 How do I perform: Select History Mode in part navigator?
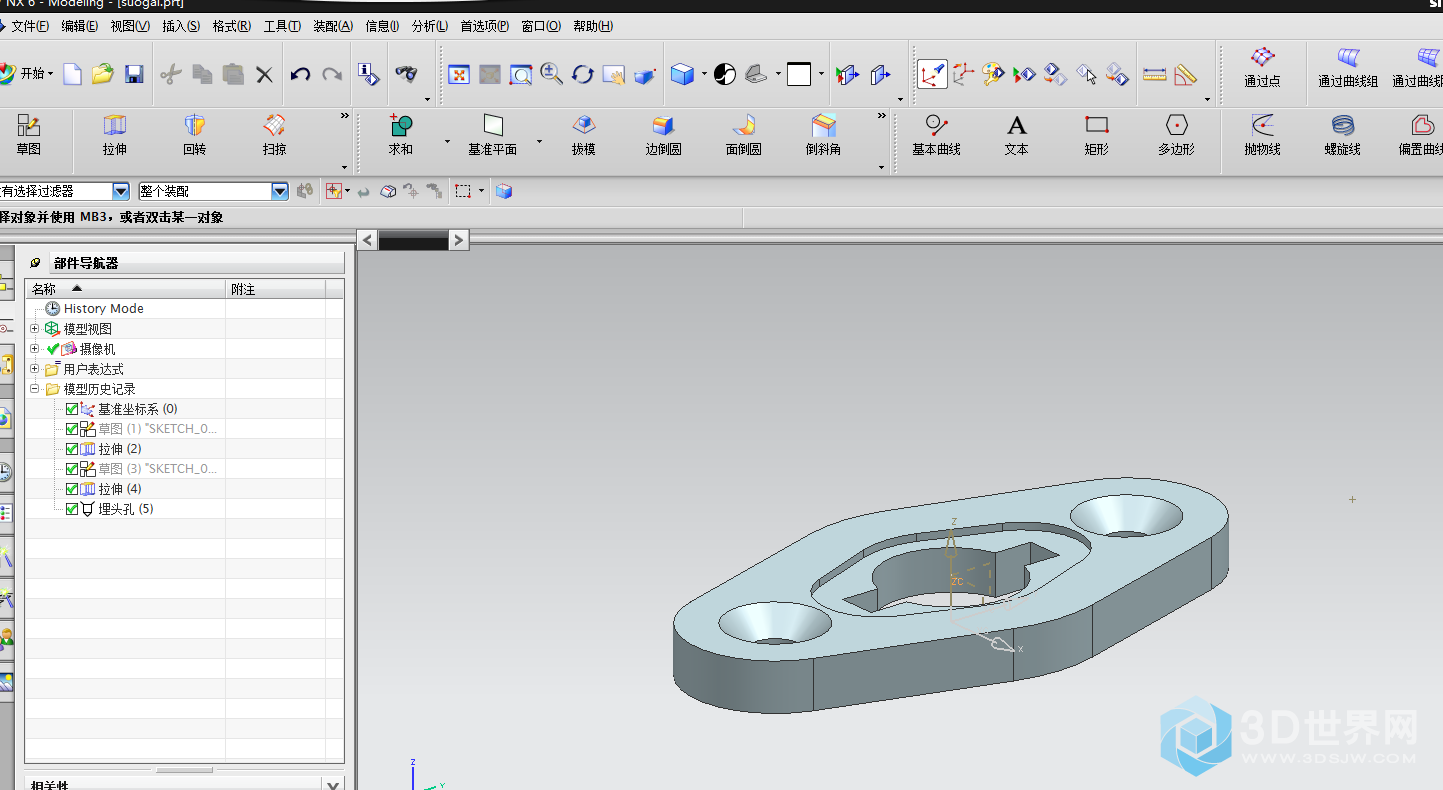pos(103,309)
